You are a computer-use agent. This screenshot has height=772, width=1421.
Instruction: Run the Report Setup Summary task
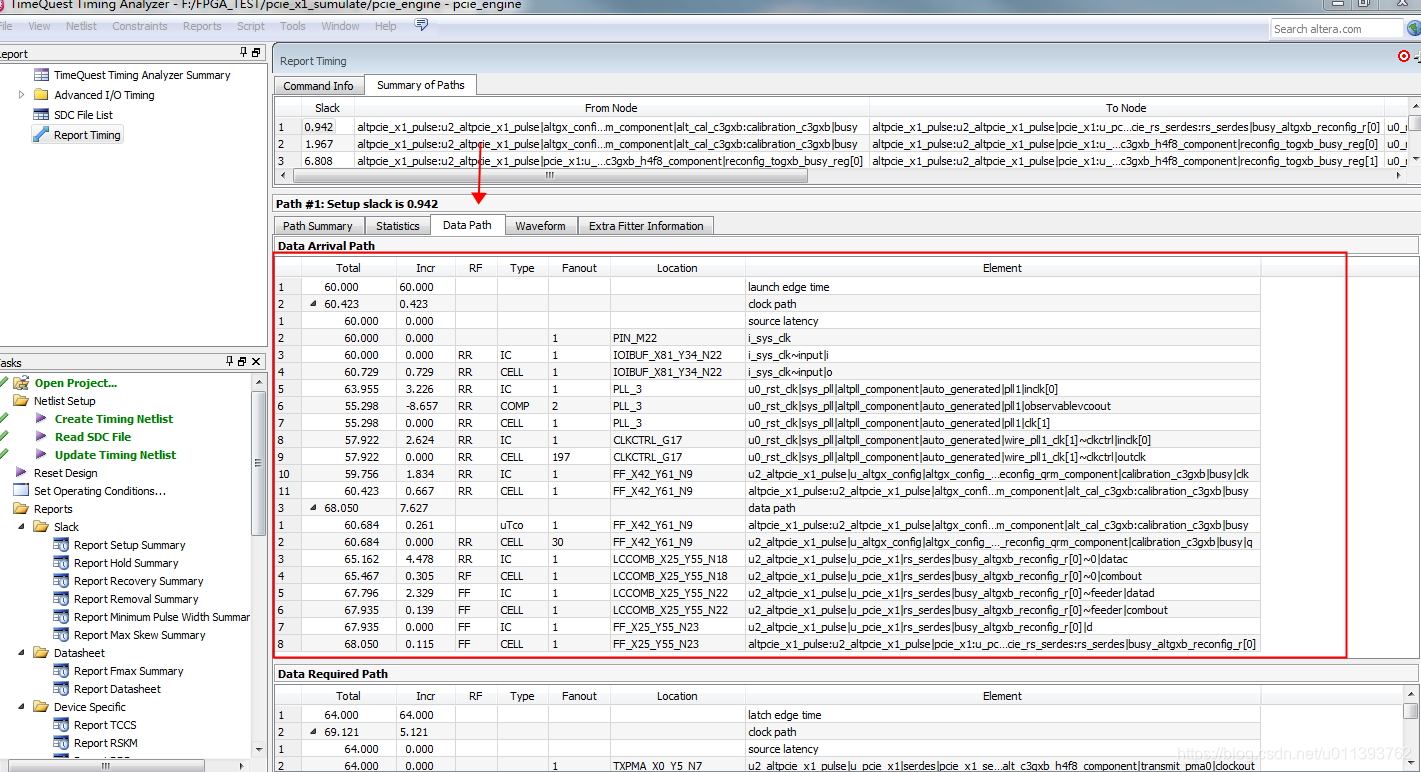[127, 544]
